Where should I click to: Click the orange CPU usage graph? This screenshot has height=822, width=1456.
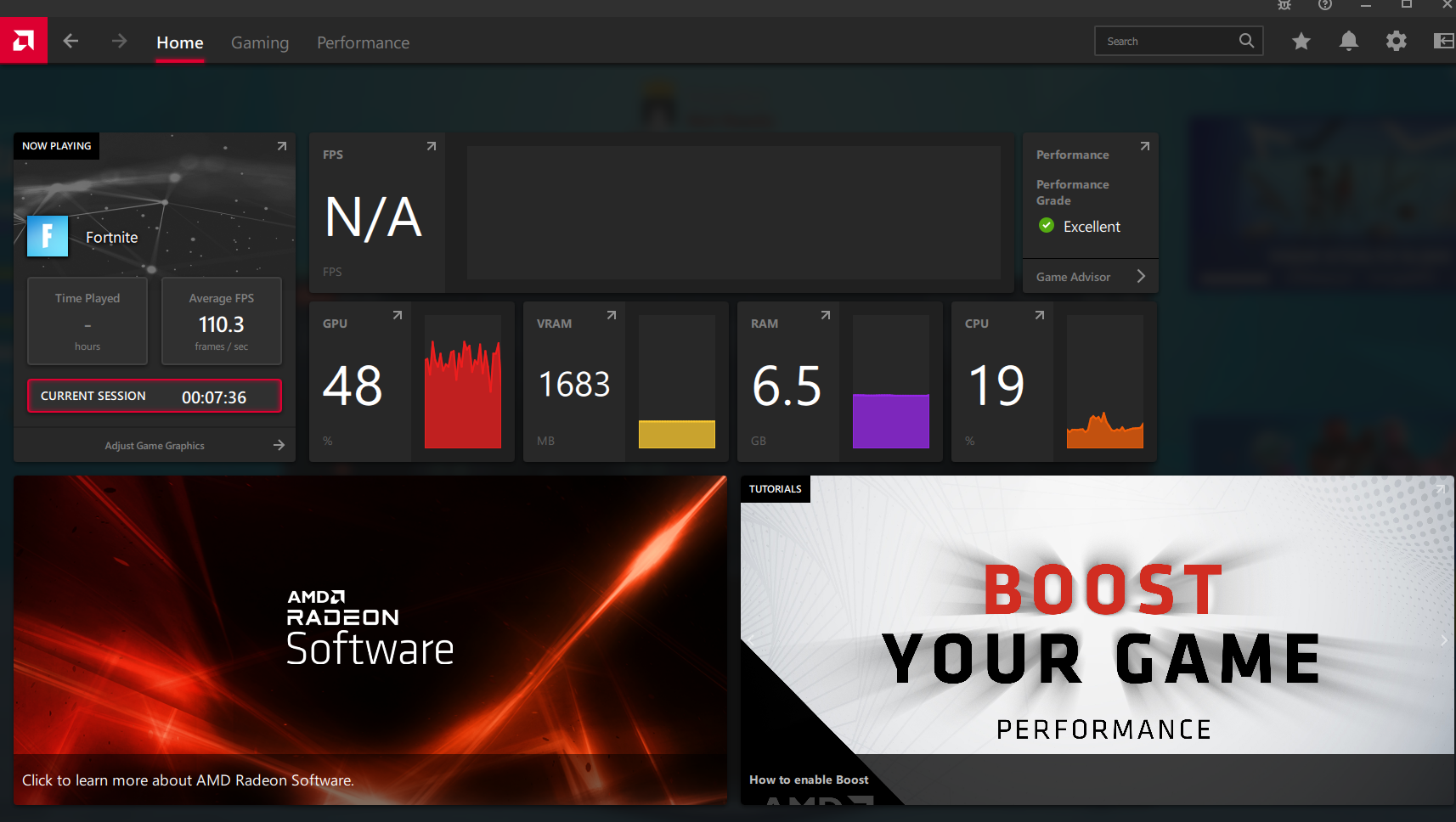[1105, 431]
